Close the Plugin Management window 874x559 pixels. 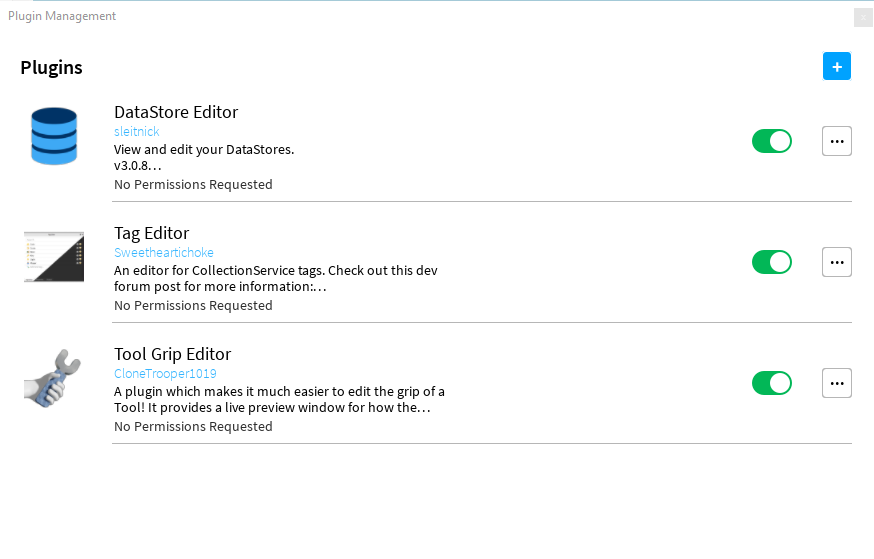point(863,17)
